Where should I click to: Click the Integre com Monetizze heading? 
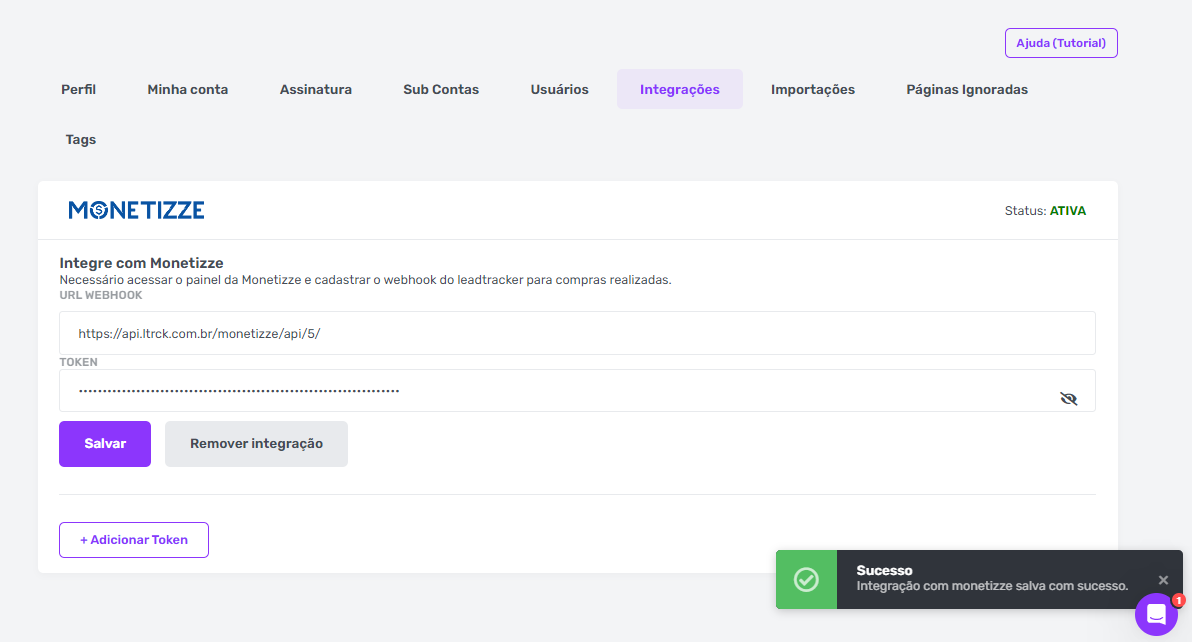(141, 263)
